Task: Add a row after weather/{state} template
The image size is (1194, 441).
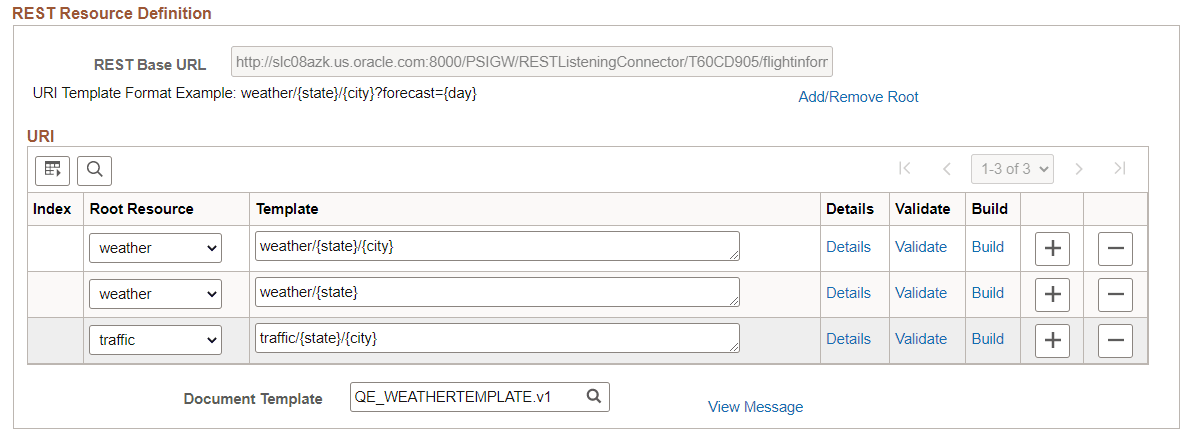Action: pyautogui.click(x=1052, y=294)
